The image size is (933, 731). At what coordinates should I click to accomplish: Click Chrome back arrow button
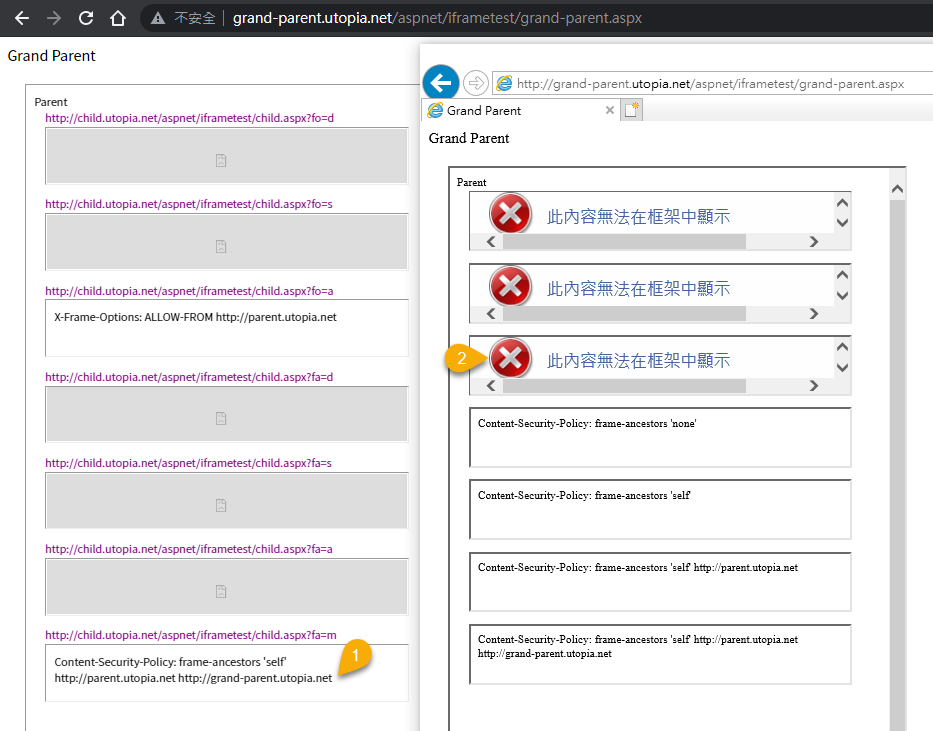point(21,18)
